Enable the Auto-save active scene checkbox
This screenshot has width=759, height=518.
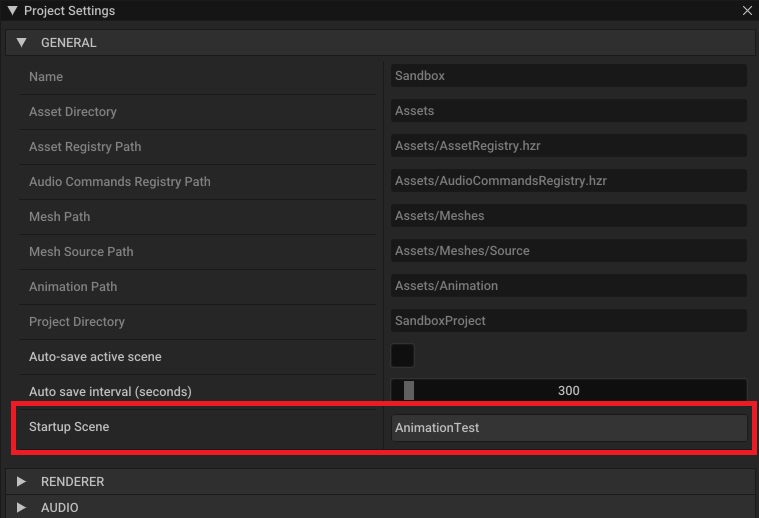tap(402, 356)
